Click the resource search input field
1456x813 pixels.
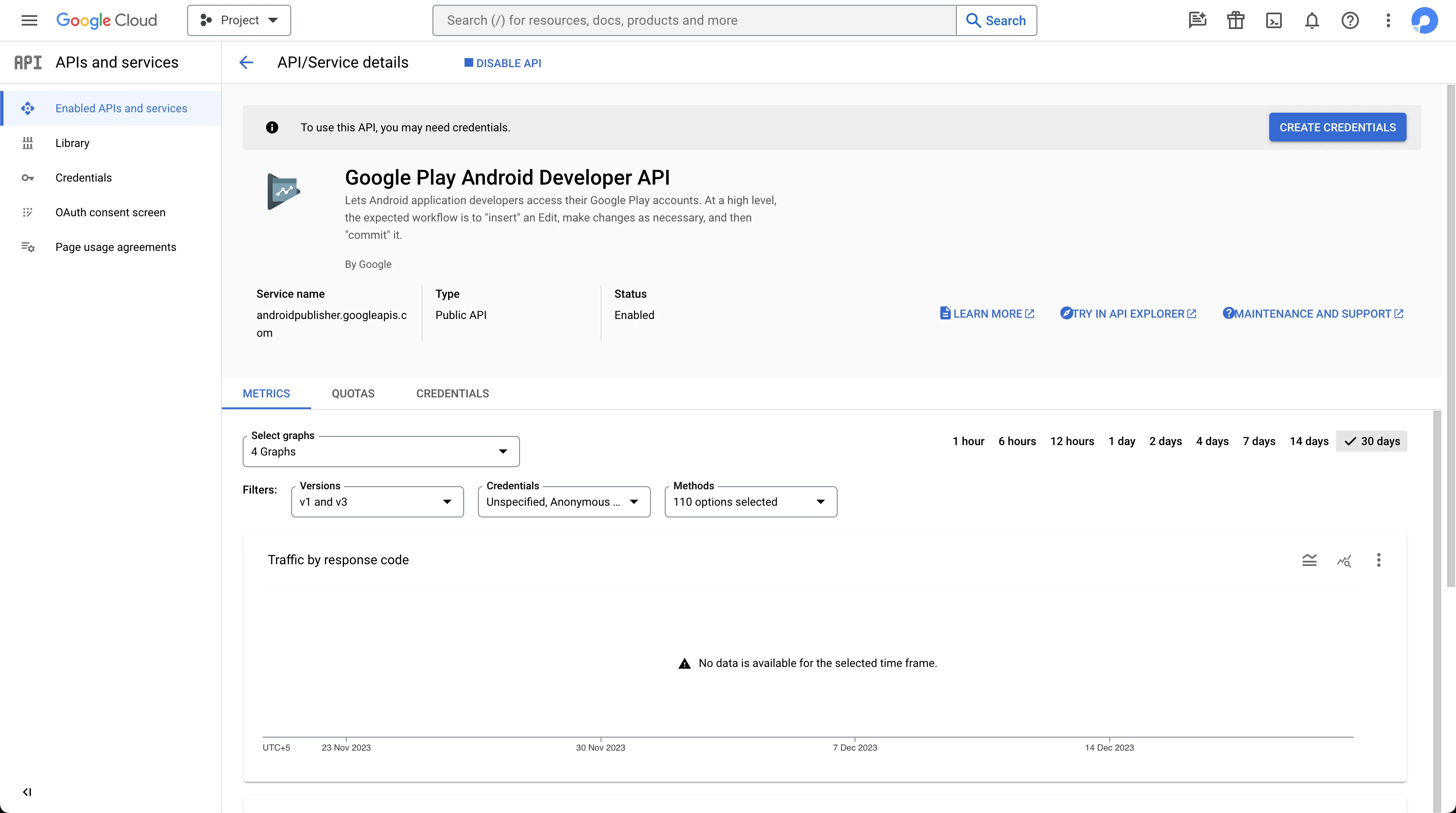694,20
